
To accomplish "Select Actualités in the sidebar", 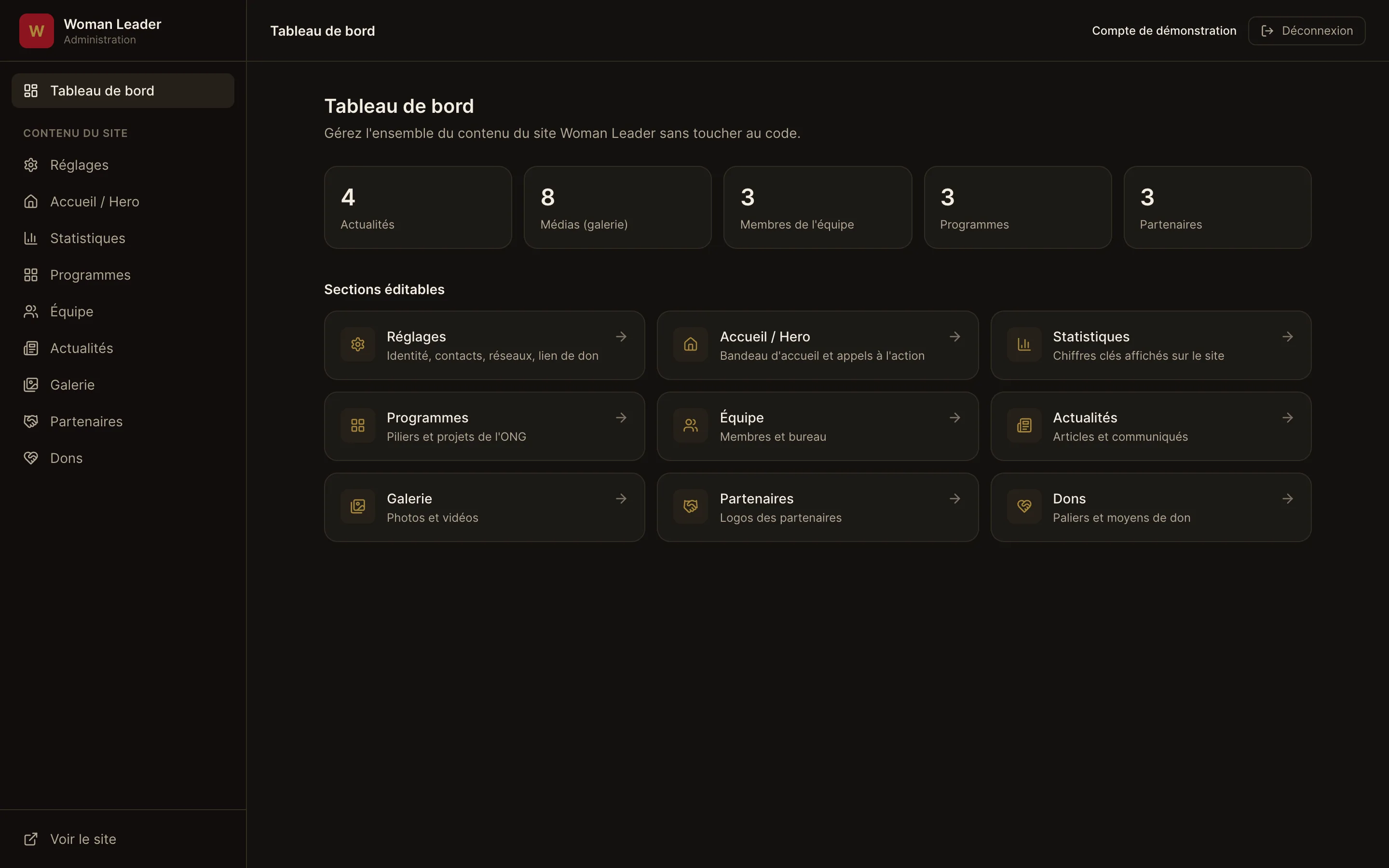I will [123, 349].
